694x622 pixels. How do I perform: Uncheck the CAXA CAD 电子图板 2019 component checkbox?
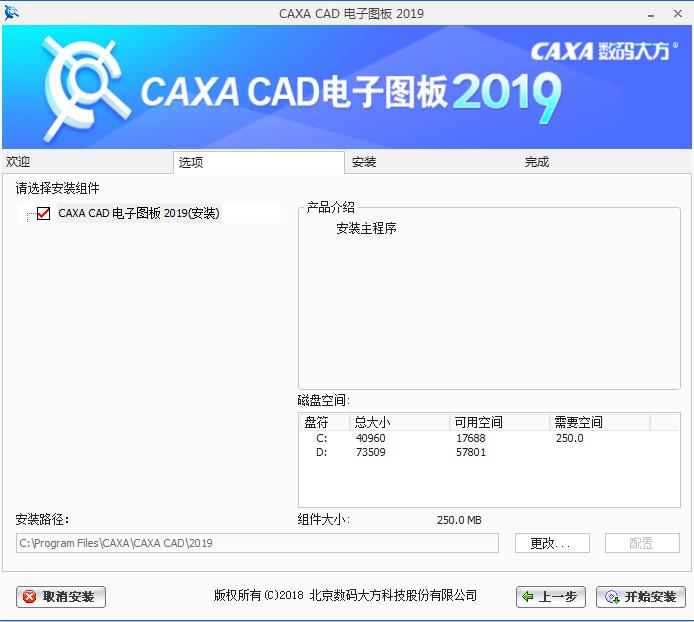[43, 213]
